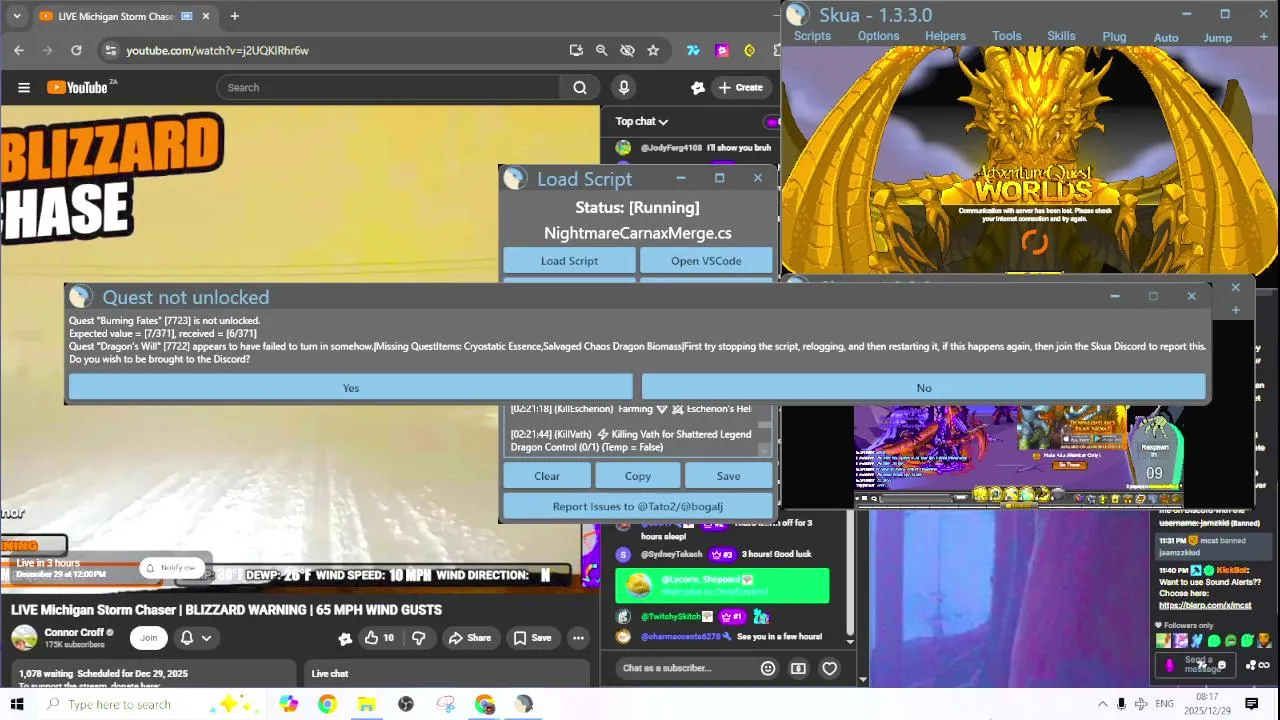
Task: Reload the YouTube page
Action: [76, 50]
